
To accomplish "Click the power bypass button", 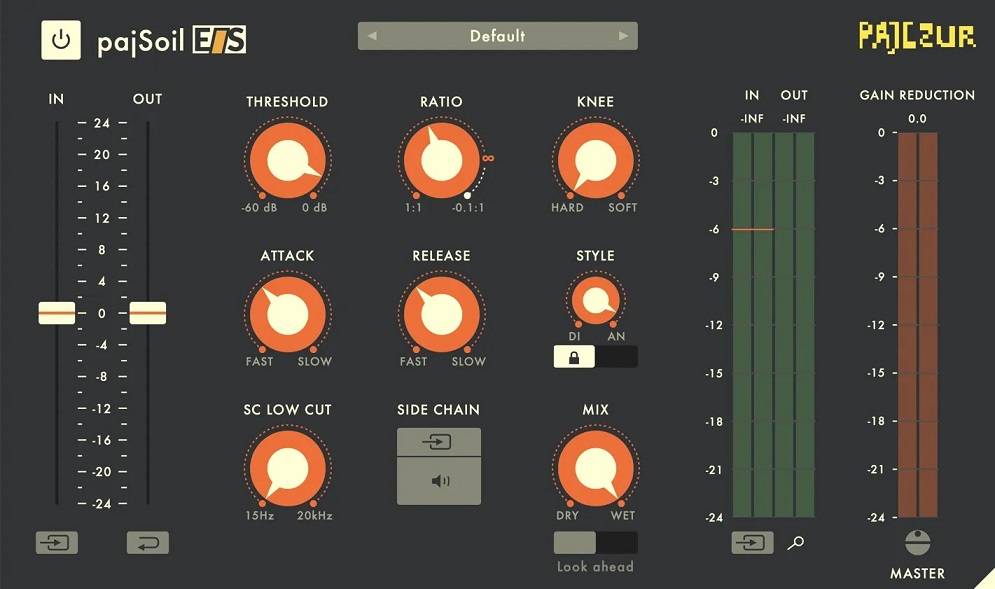I will tap(61, 40).
